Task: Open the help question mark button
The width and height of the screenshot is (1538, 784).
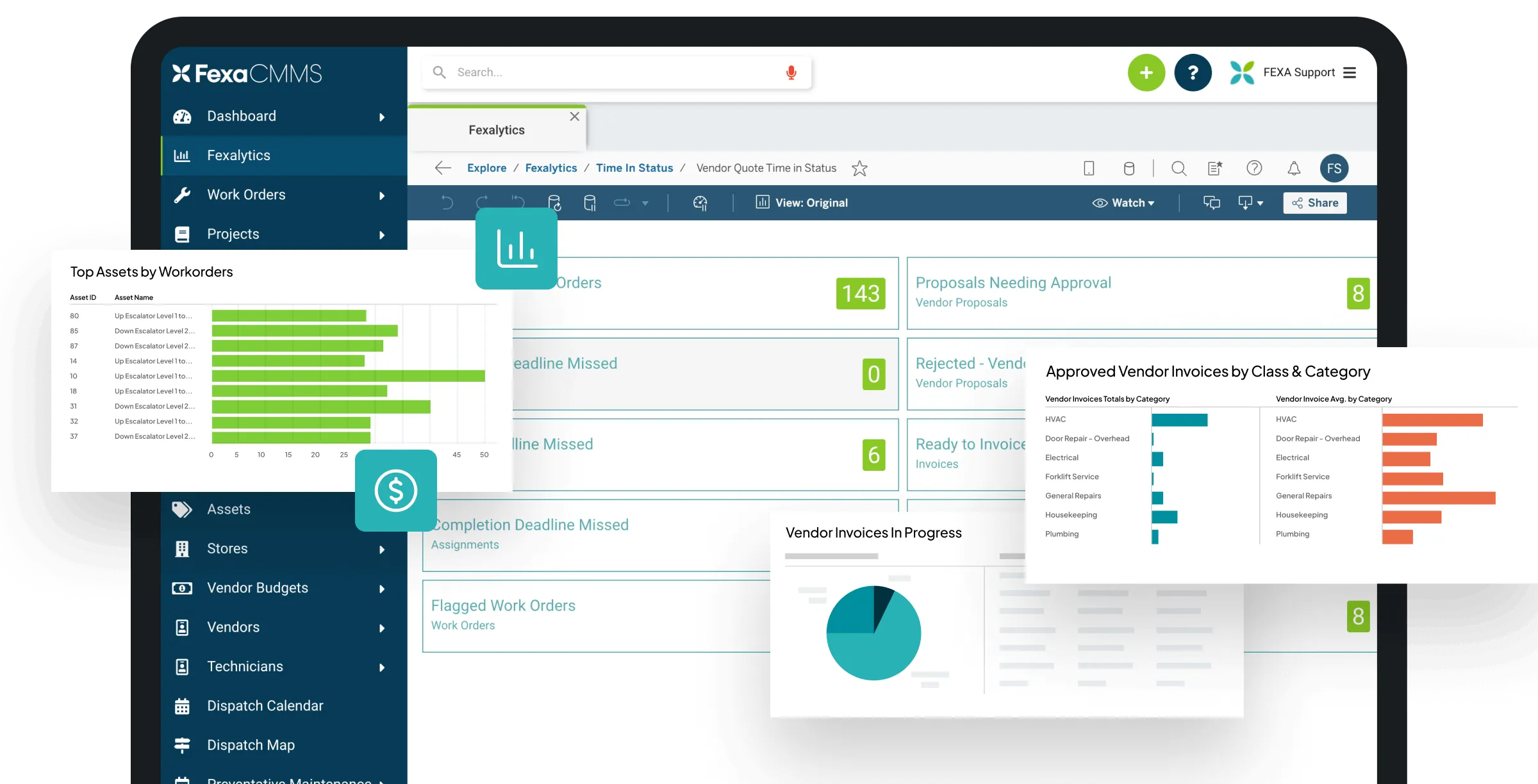Action: click(x=1193, y=73)
